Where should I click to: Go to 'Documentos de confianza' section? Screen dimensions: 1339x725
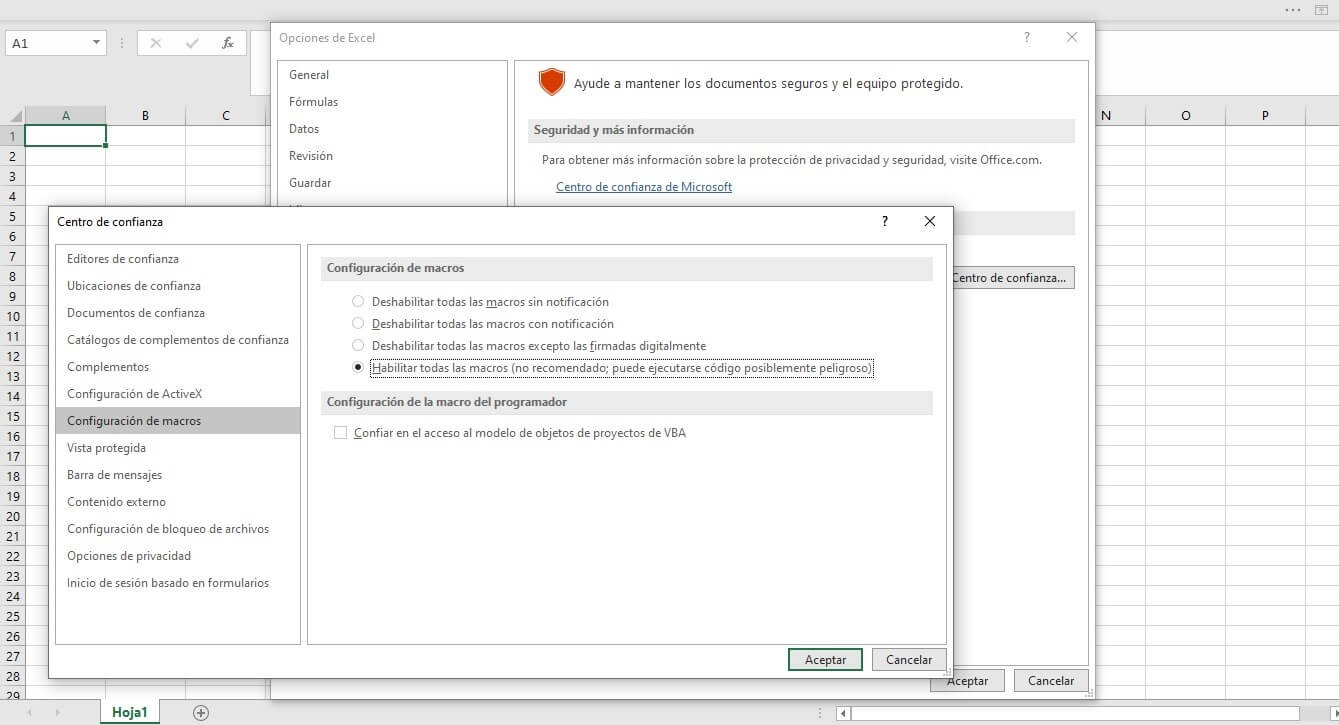click(x=178, y=313)
